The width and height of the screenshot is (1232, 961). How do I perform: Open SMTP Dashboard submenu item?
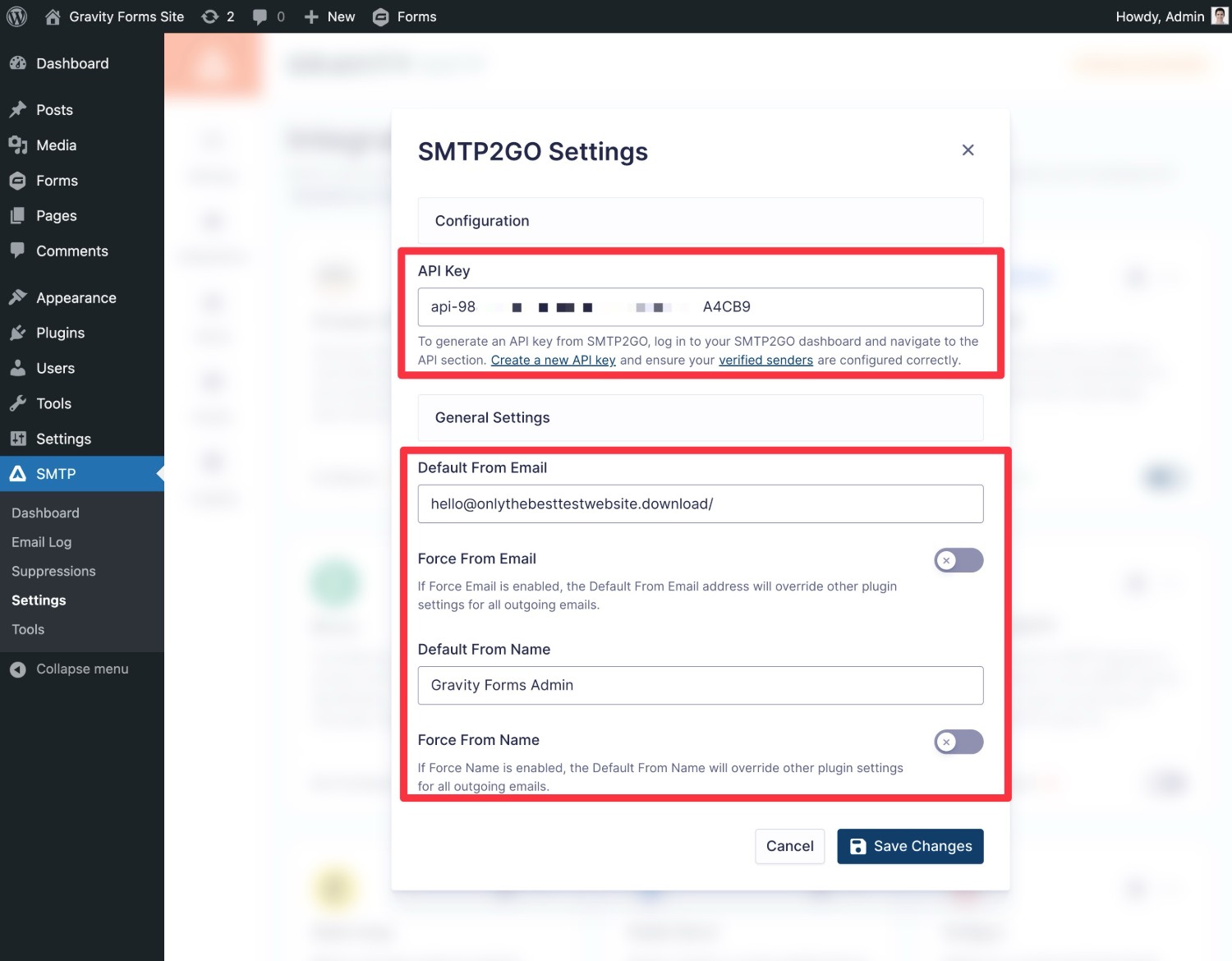pyautogui.click(x=45, y=513)
